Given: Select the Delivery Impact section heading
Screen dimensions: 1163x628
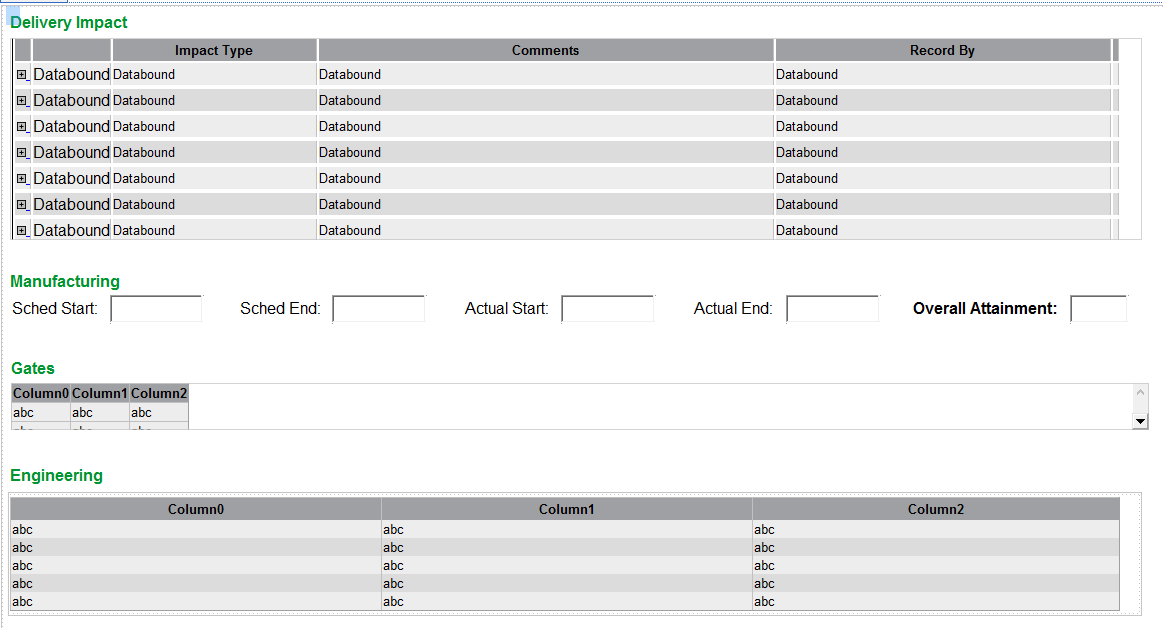Looking at the screenshot, I should click(x=69, y=23).
